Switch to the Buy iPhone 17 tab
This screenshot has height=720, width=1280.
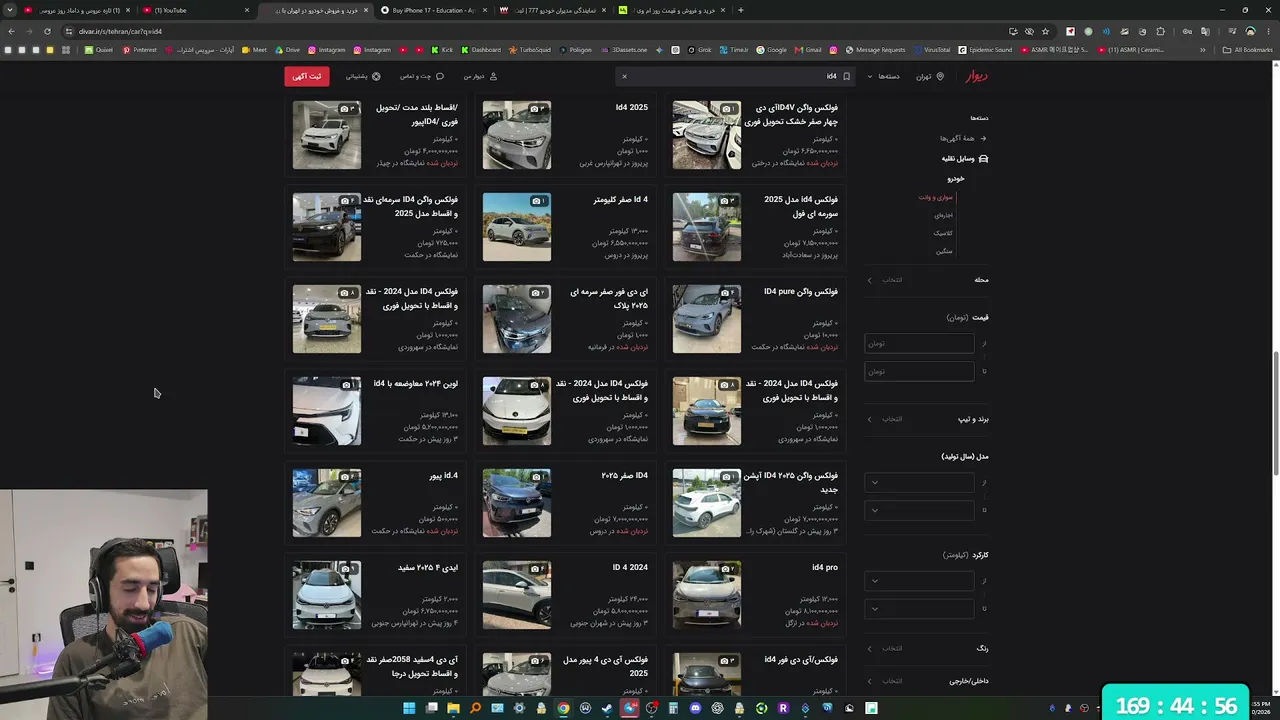coord(432,10)
